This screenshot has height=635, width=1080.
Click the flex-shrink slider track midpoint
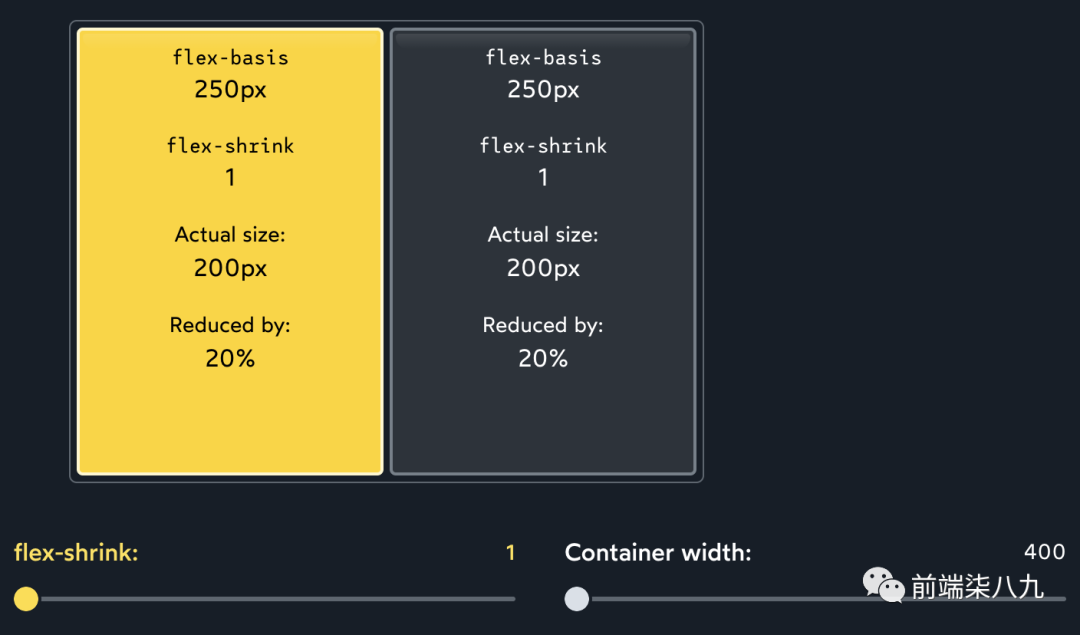(x=270, y=599)
